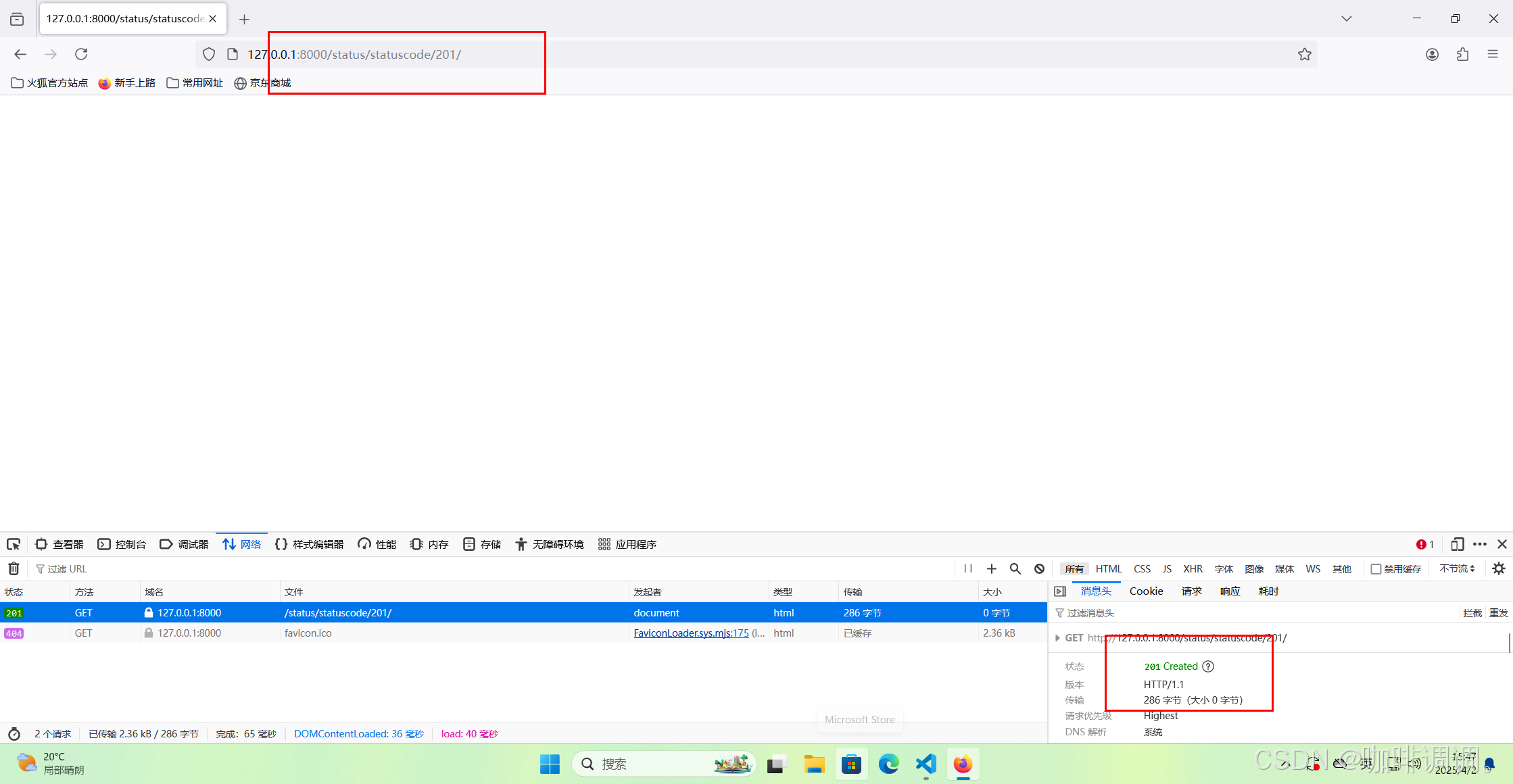The height and width of the screenshot is (784, 1513).
Task: Open network search magnifier icon
Action: tap(1015, 568)
